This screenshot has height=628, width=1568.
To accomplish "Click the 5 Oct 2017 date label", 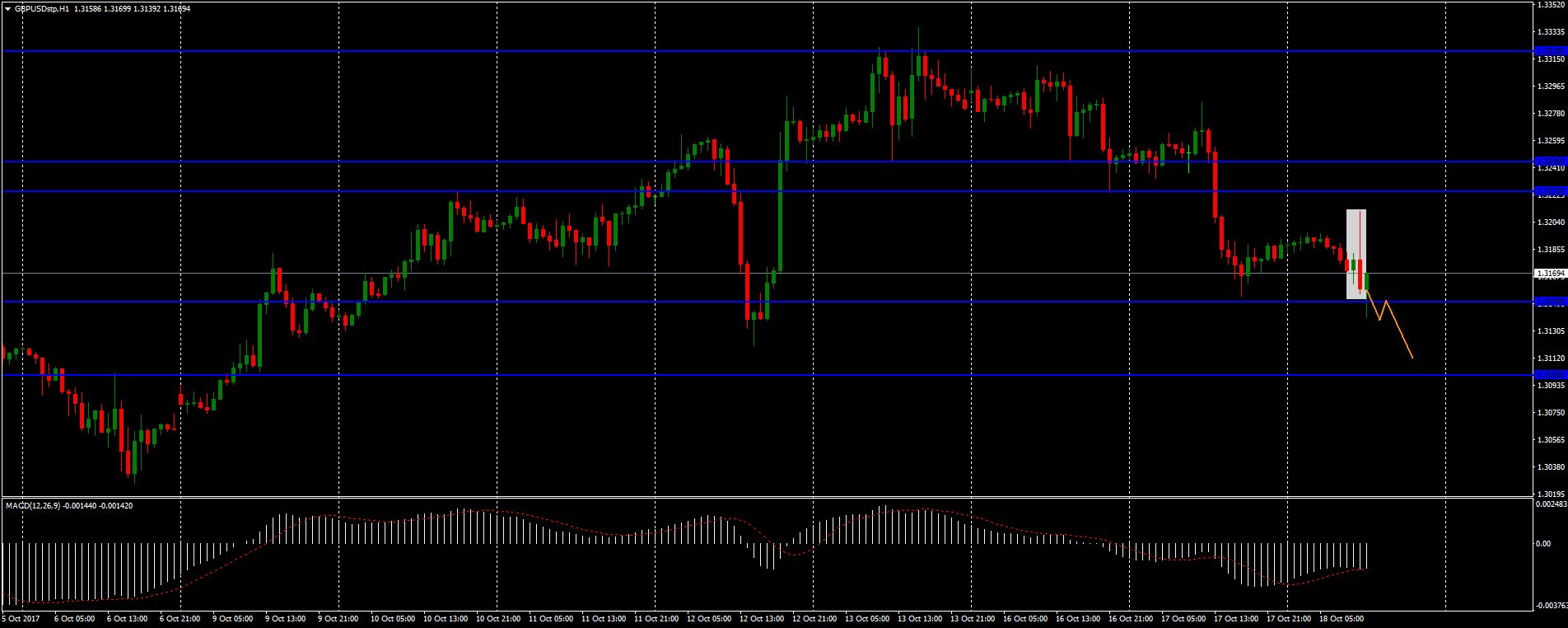I will tap(21, 618).
